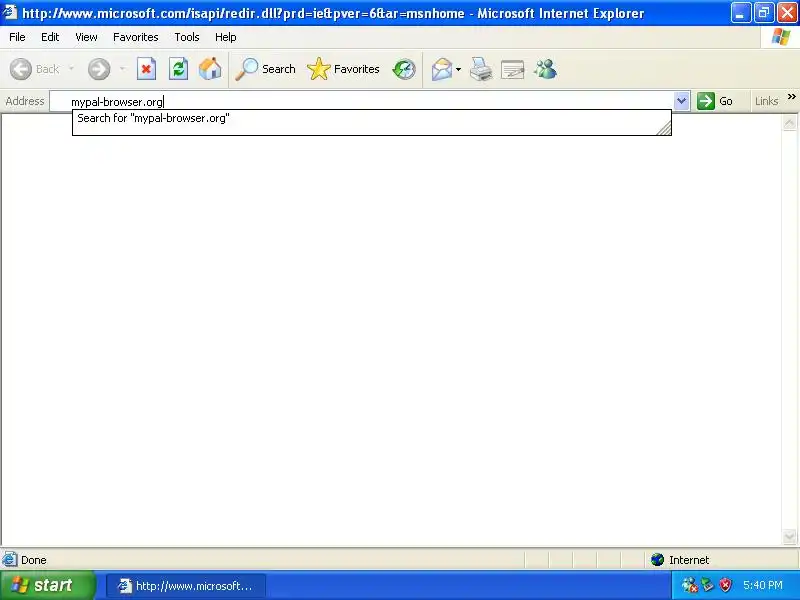Image resolution: width=800 pixels, height=600 pixels.
Task: Close the Internet Explorer window
Action: [x=787, y=13]
